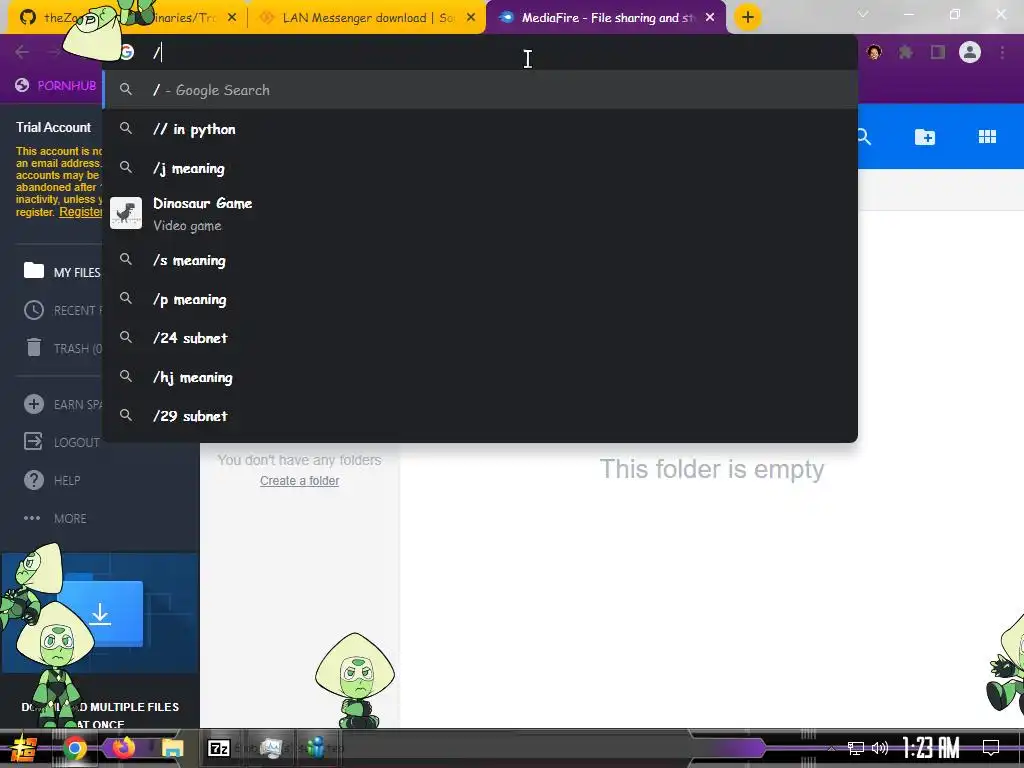Open the volume tray icon

coord(880,748)
